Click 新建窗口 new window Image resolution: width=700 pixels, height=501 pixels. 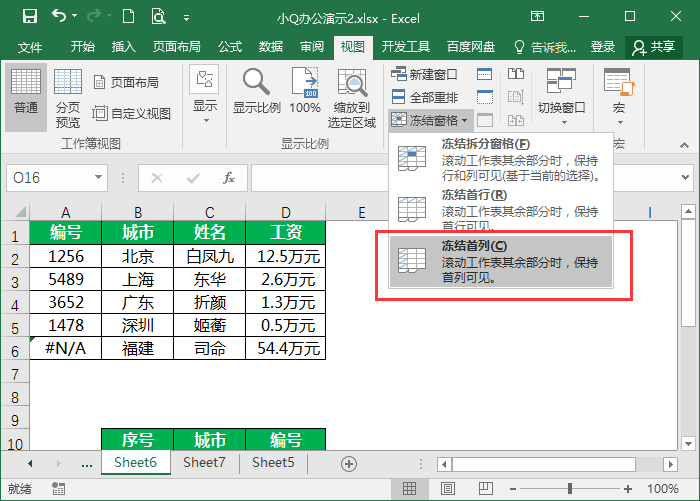click(x=424, y=74)
